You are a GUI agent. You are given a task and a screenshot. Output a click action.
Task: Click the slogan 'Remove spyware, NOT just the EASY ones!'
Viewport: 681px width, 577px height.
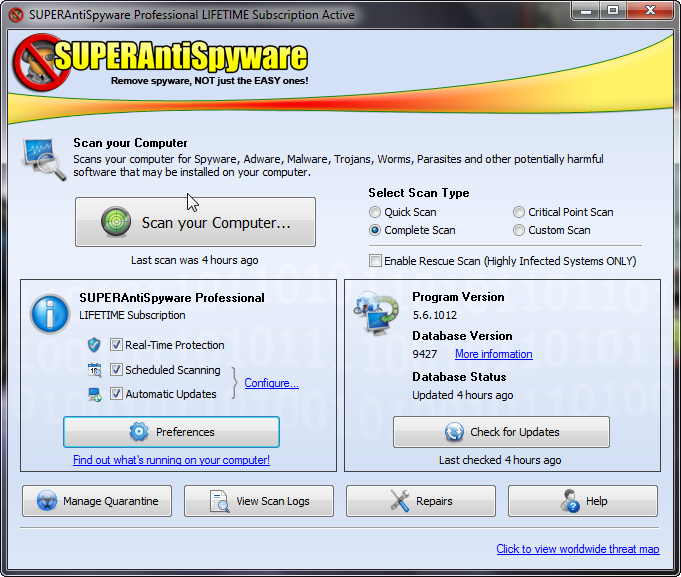tap(209, 81)
